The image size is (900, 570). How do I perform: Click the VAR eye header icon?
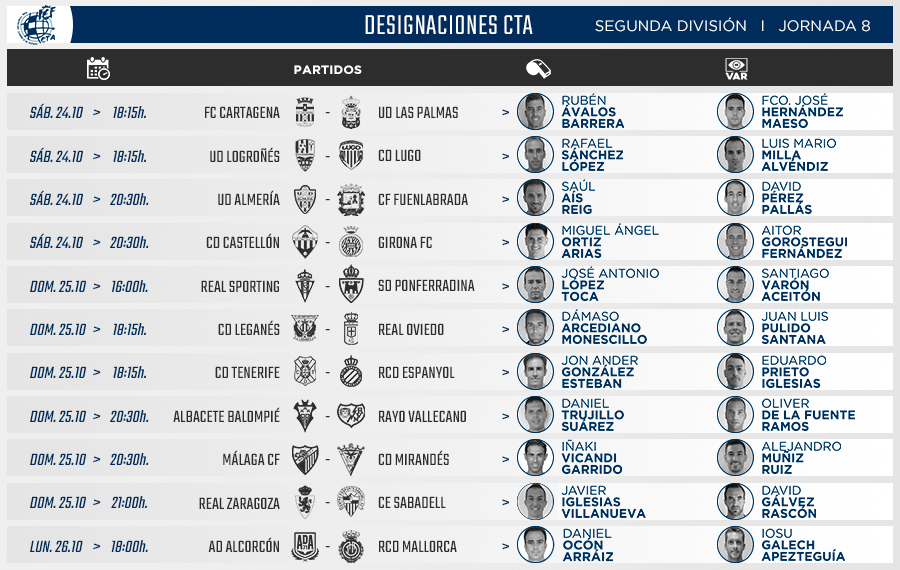[736, 69]
